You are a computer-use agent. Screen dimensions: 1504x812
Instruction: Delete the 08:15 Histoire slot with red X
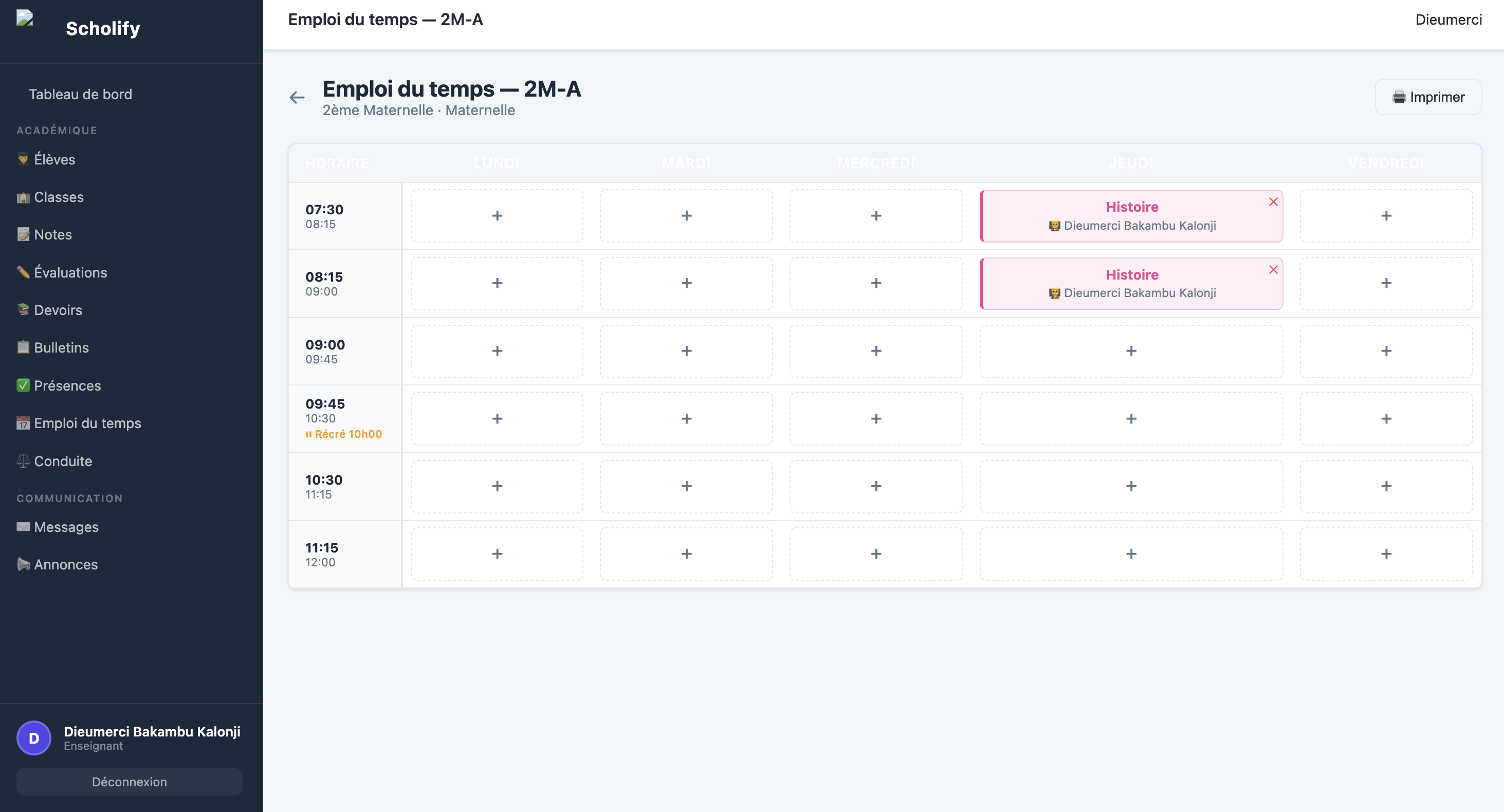click(x=1273, y=270)
